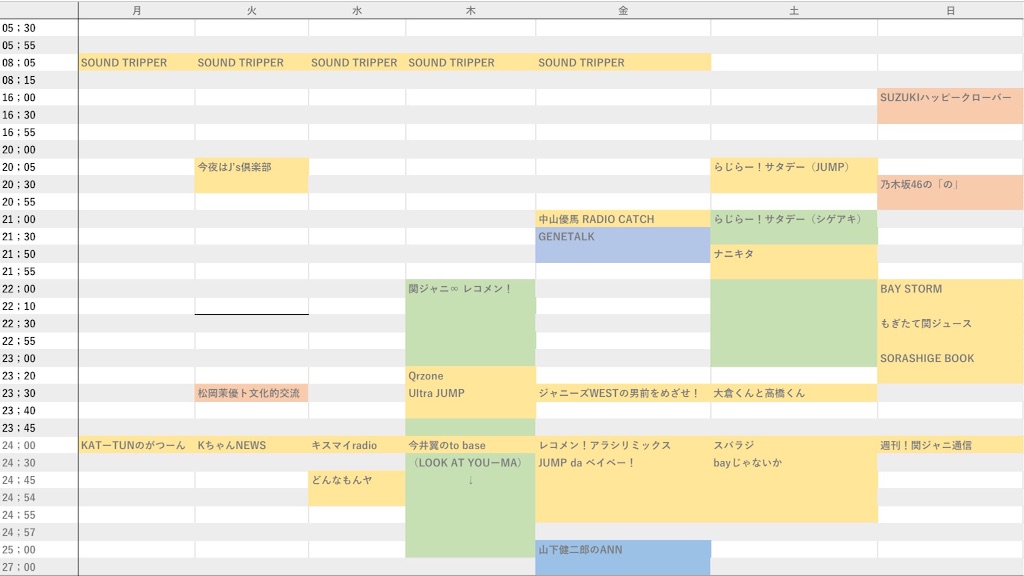
Task: Click the Qrzone cell
Action: 470,376
